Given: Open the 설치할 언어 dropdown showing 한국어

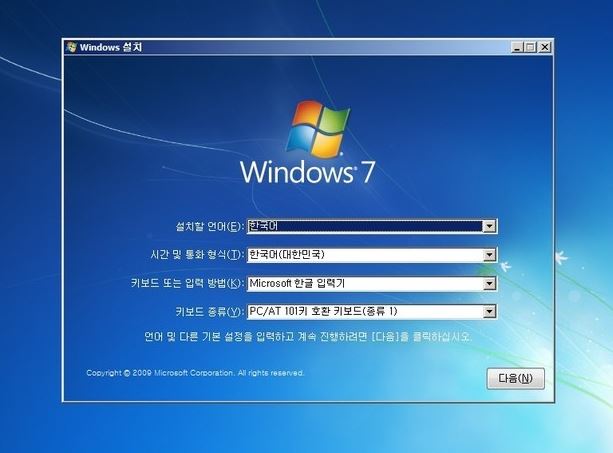Looking at the screenshot, I should click(372, 226).
